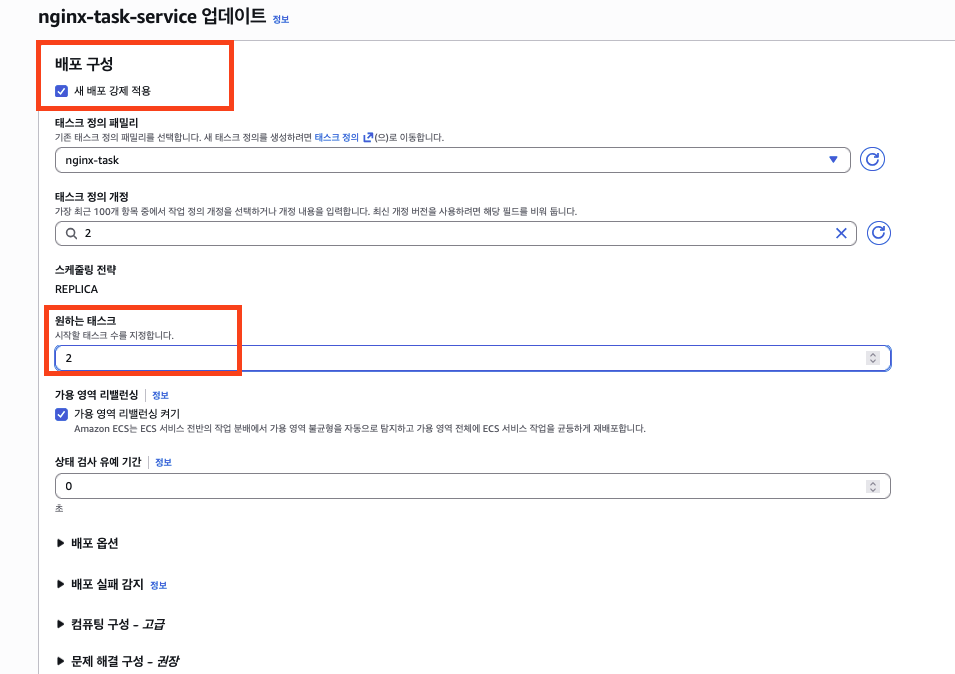Screen dimensions: 955x674
Task: Disable the 가용 영역 리밸런싱 켜기 checkbox
Action: [x=62, y=413]
